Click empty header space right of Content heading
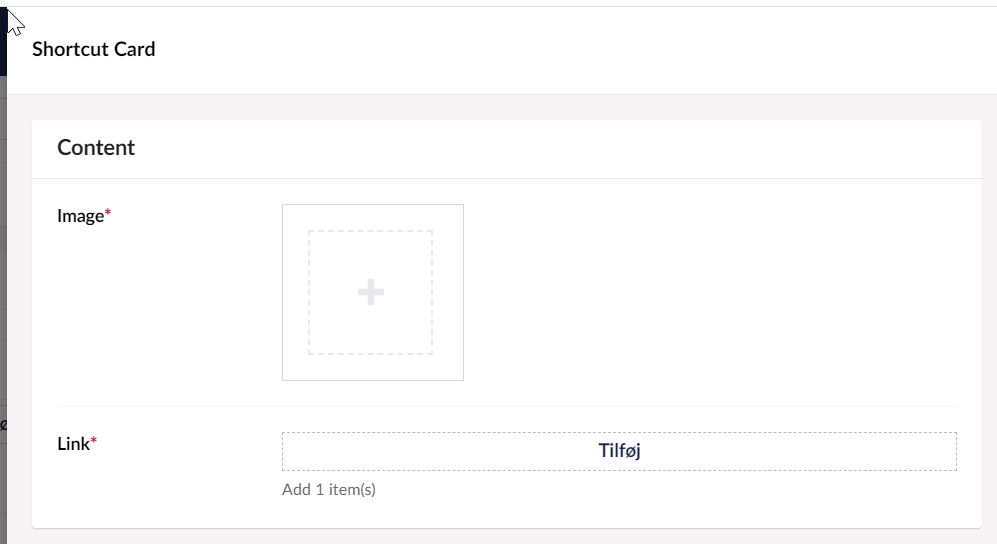This screenshot has width=997, height=544. [550, 148]
